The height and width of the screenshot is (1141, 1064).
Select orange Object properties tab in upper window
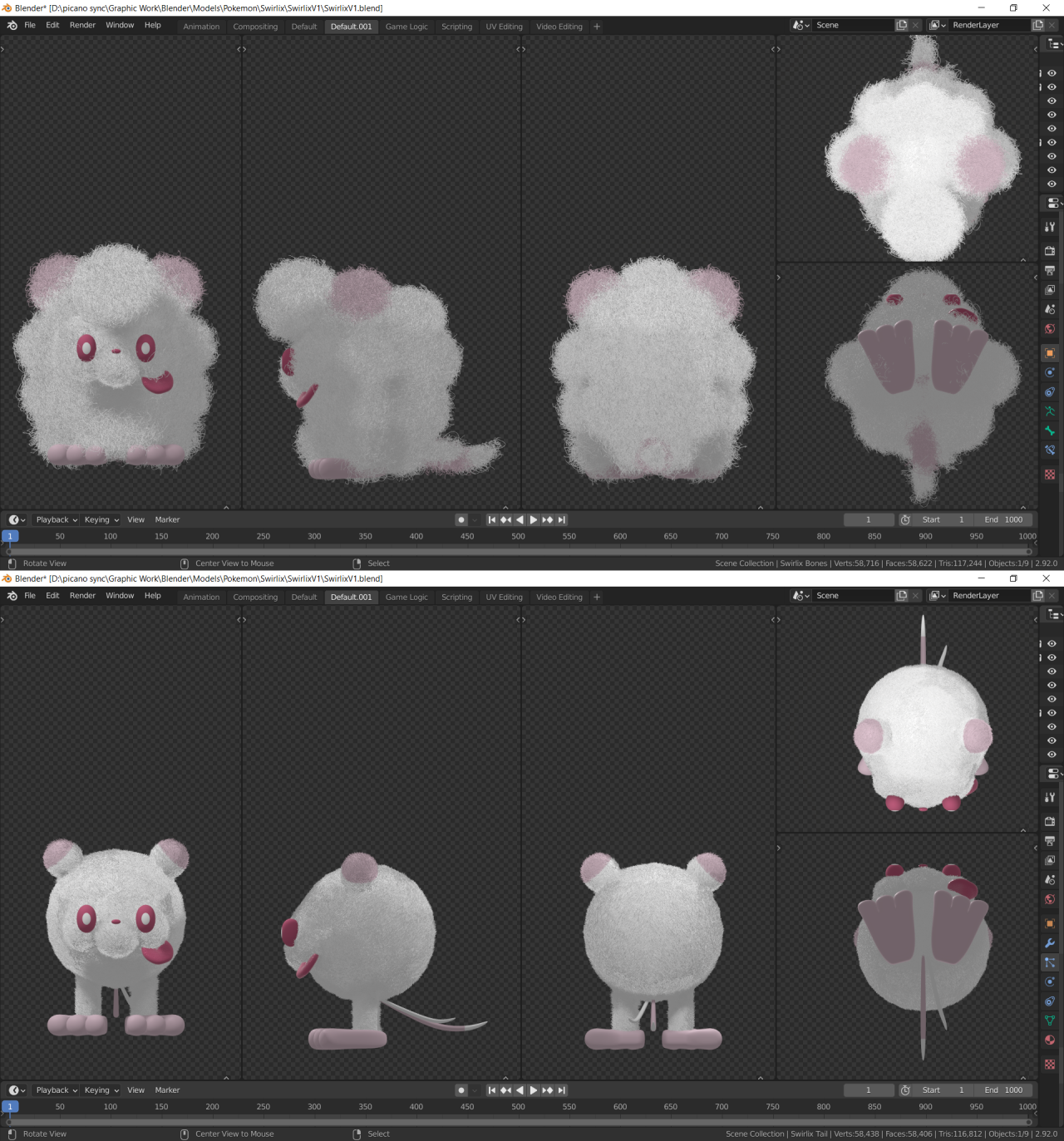pyautogui.click(x=1050, y=353)
